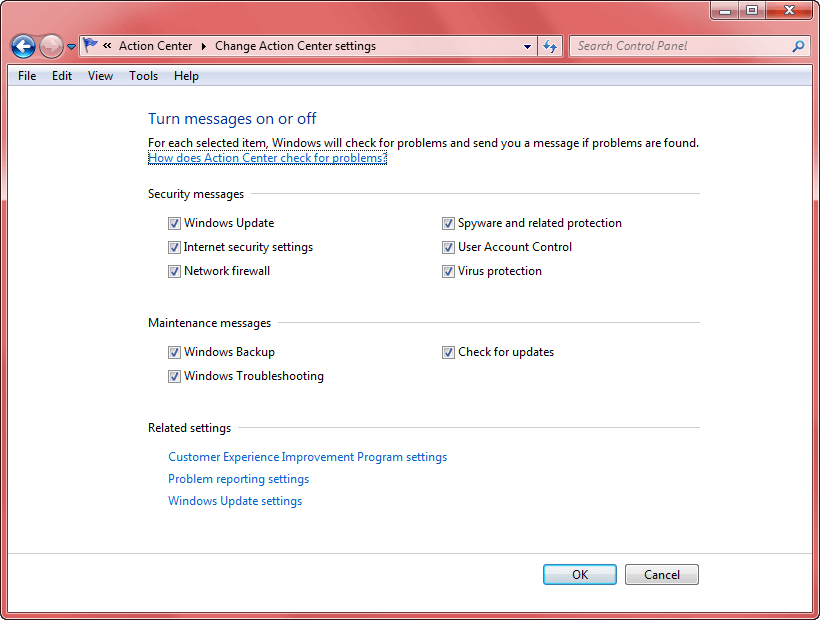Click Security messages section label
Viewport: 820px width, 620px height.
point(196,194)
